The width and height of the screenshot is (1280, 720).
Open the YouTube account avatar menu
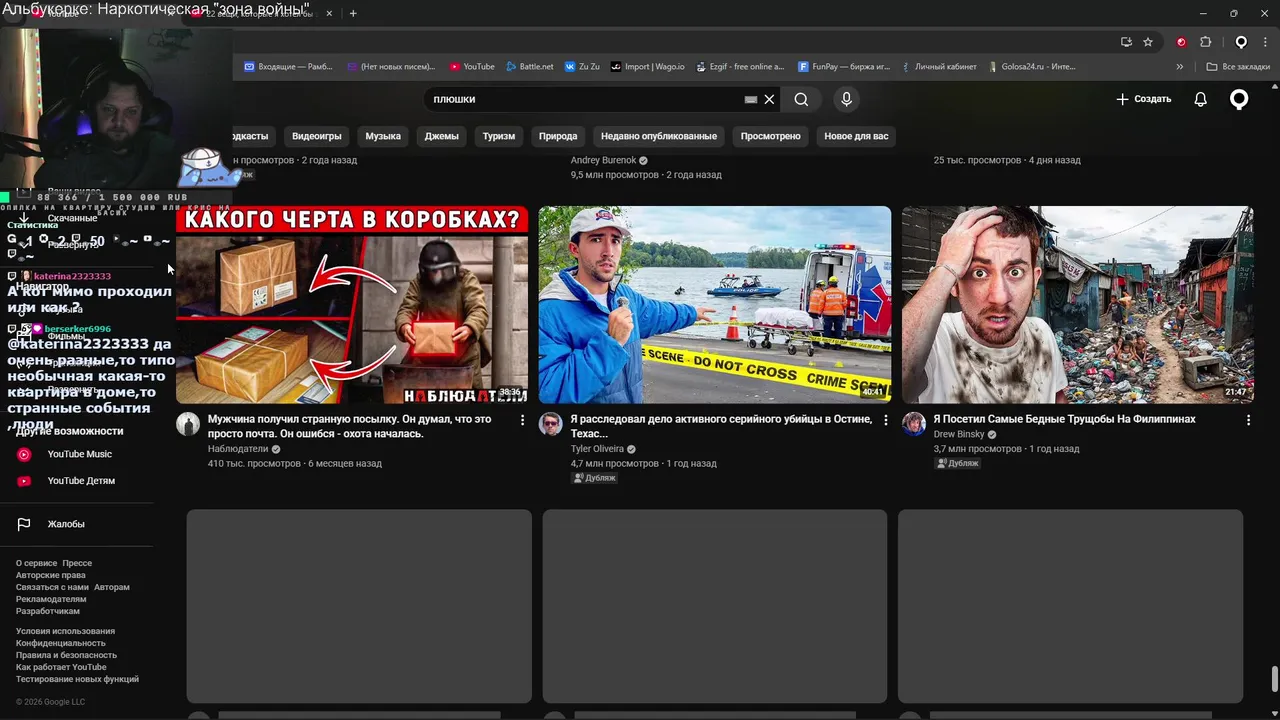click(x=1239, y=99)
